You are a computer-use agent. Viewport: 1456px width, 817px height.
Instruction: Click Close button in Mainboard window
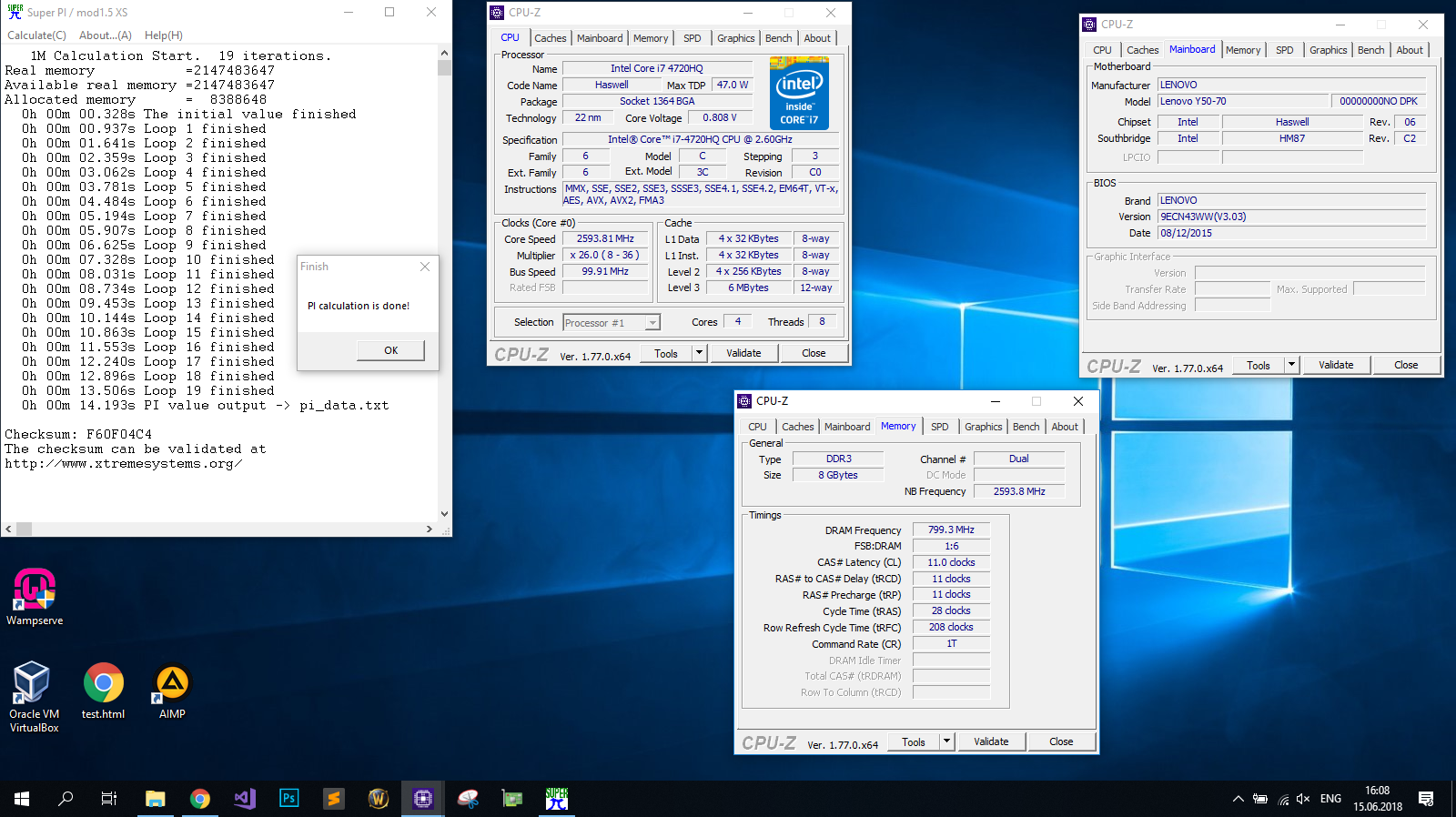[1406, 365]
